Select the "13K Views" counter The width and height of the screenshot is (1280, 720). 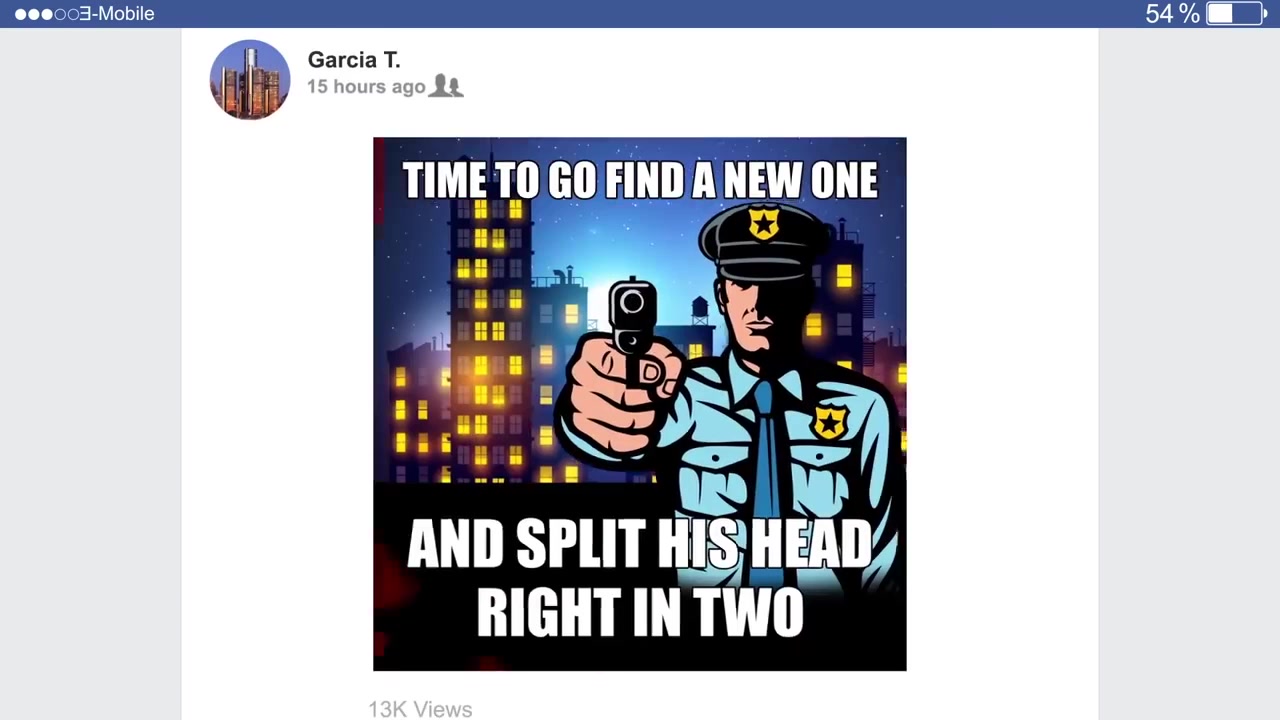click(x=420, y=709)
